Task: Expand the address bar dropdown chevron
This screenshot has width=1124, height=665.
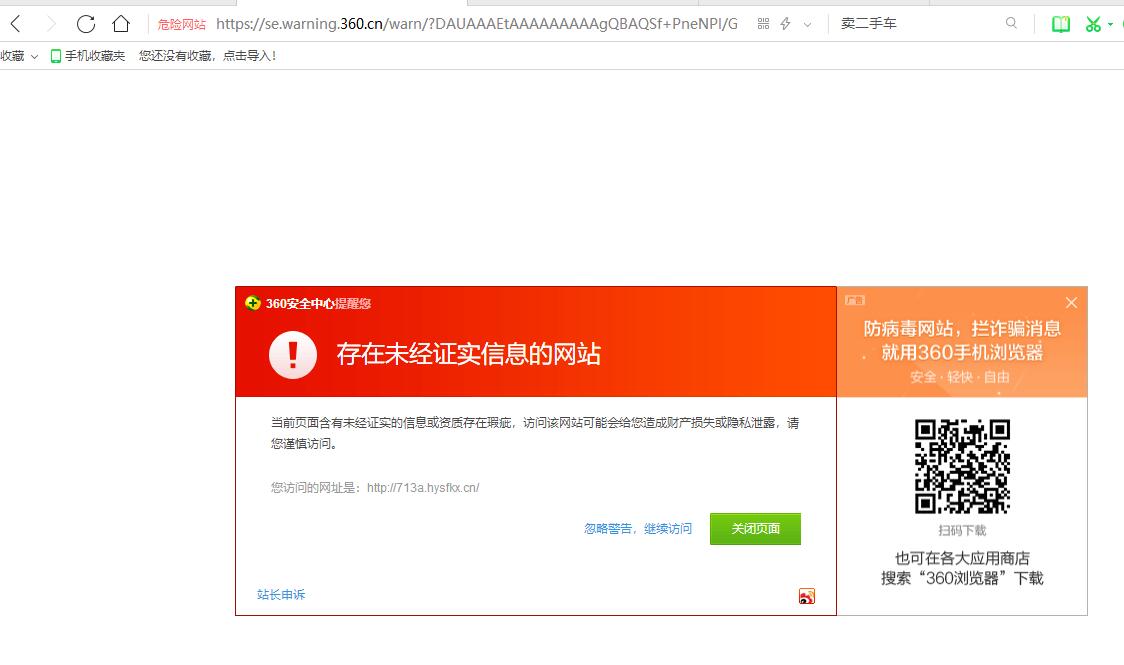Action: (808, 24)
